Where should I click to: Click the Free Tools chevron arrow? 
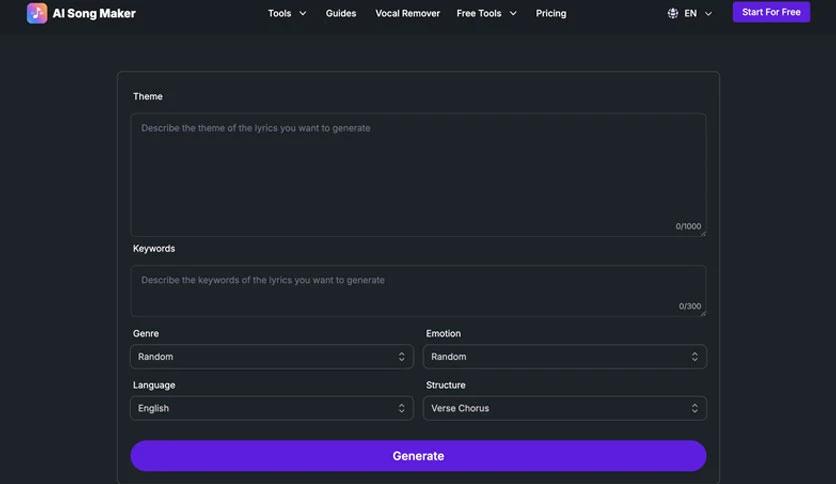(x=513, y=14)
